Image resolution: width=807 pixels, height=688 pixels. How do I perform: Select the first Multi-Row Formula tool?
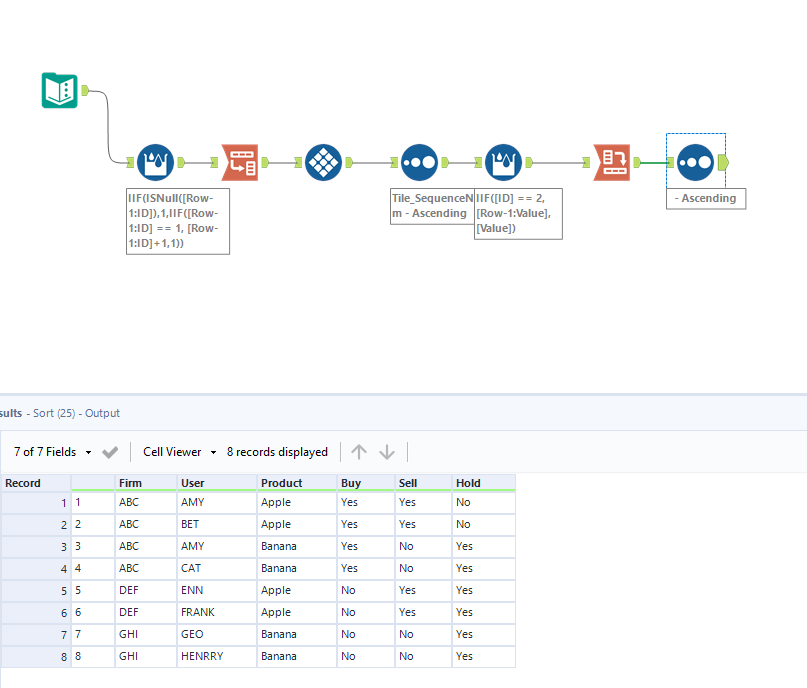coord(155,162)
